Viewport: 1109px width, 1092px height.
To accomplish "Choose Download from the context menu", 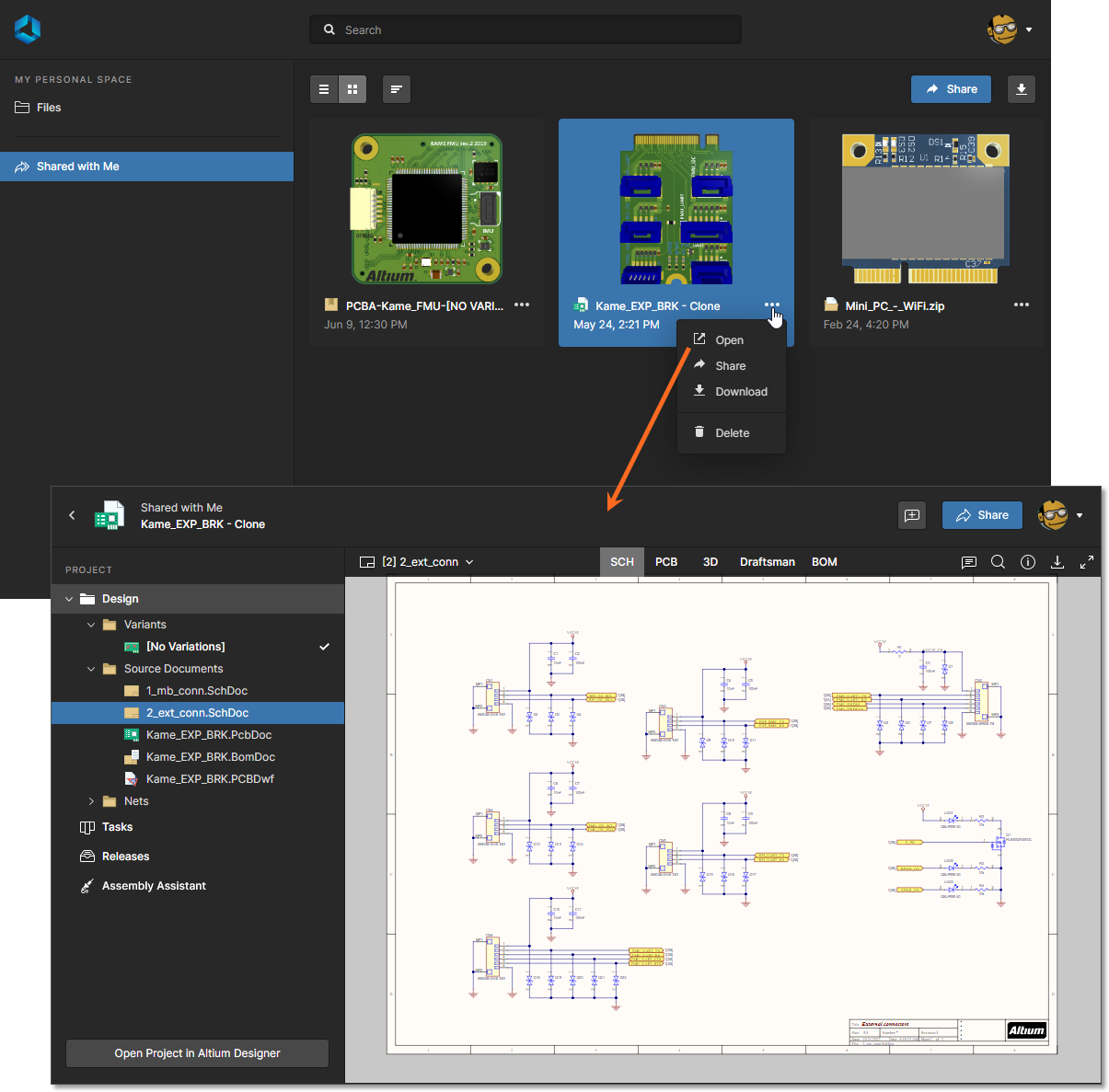I will [x=731, y=392].
